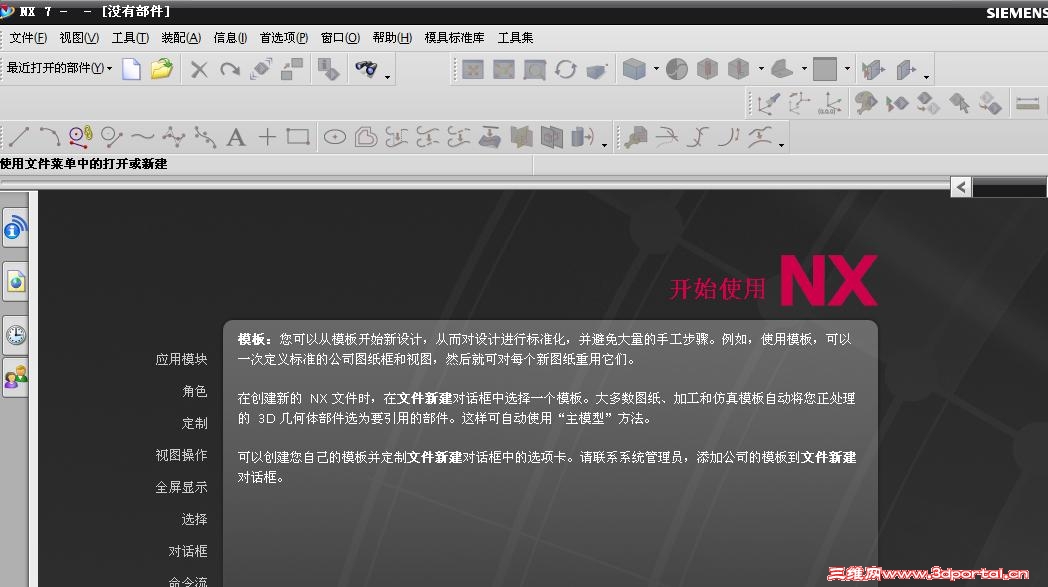
Task: Open the 工具(T) menu
Action: coord(130,38)
